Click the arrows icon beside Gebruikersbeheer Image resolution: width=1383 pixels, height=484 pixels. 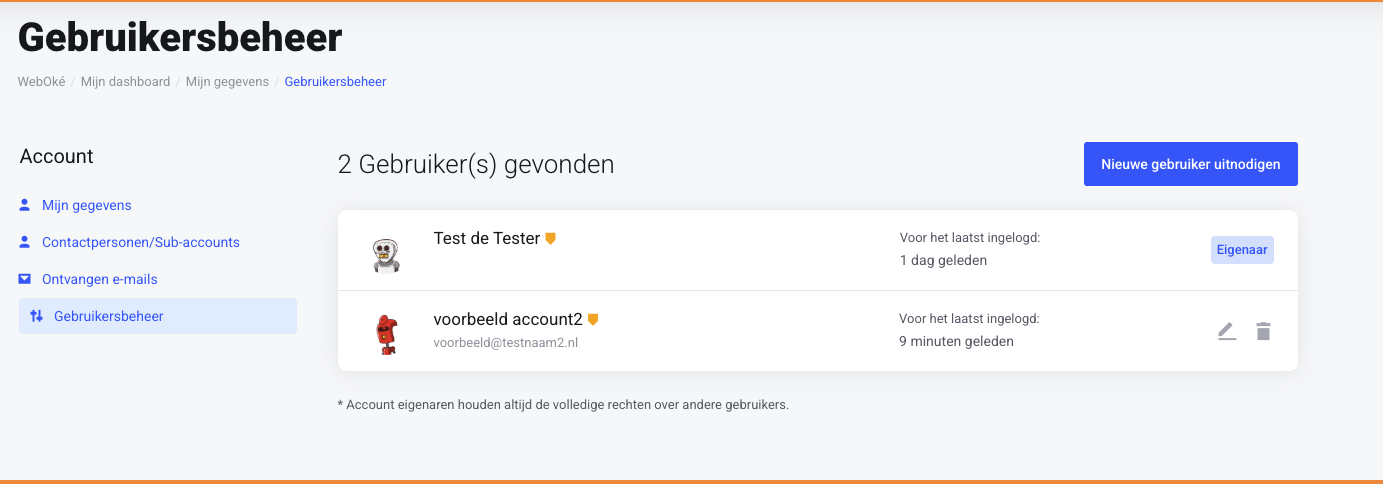37,316
